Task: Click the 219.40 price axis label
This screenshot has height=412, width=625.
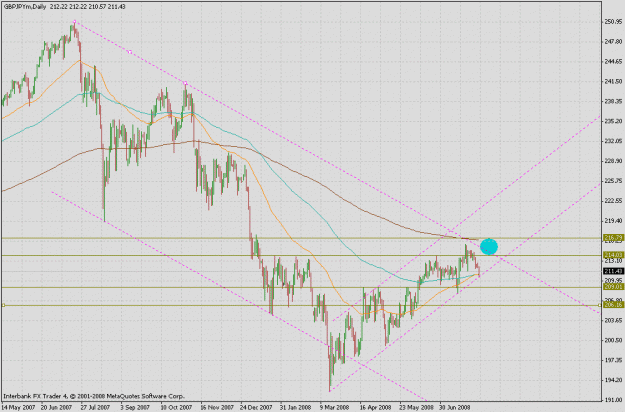Action: tap(613, 220)
